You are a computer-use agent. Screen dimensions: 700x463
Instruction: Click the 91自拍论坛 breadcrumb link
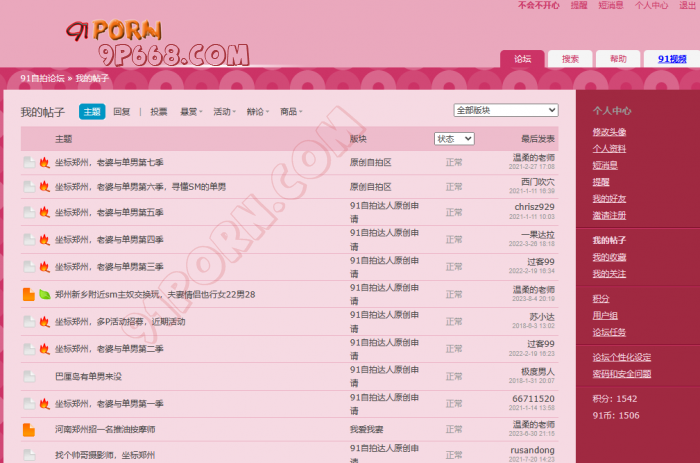pyautogui.click(x=43, y=78)
